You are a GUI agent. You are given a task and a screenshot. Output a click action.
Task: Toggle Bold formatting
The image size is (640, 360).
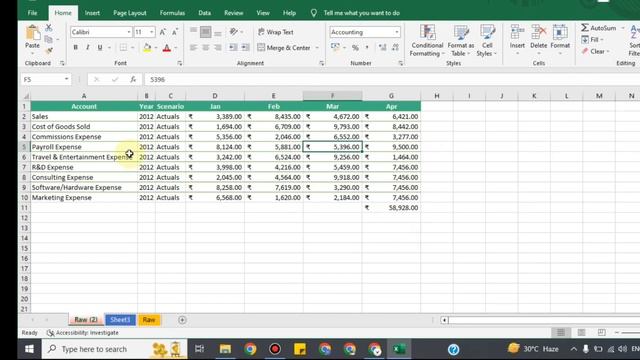[76, 48]
